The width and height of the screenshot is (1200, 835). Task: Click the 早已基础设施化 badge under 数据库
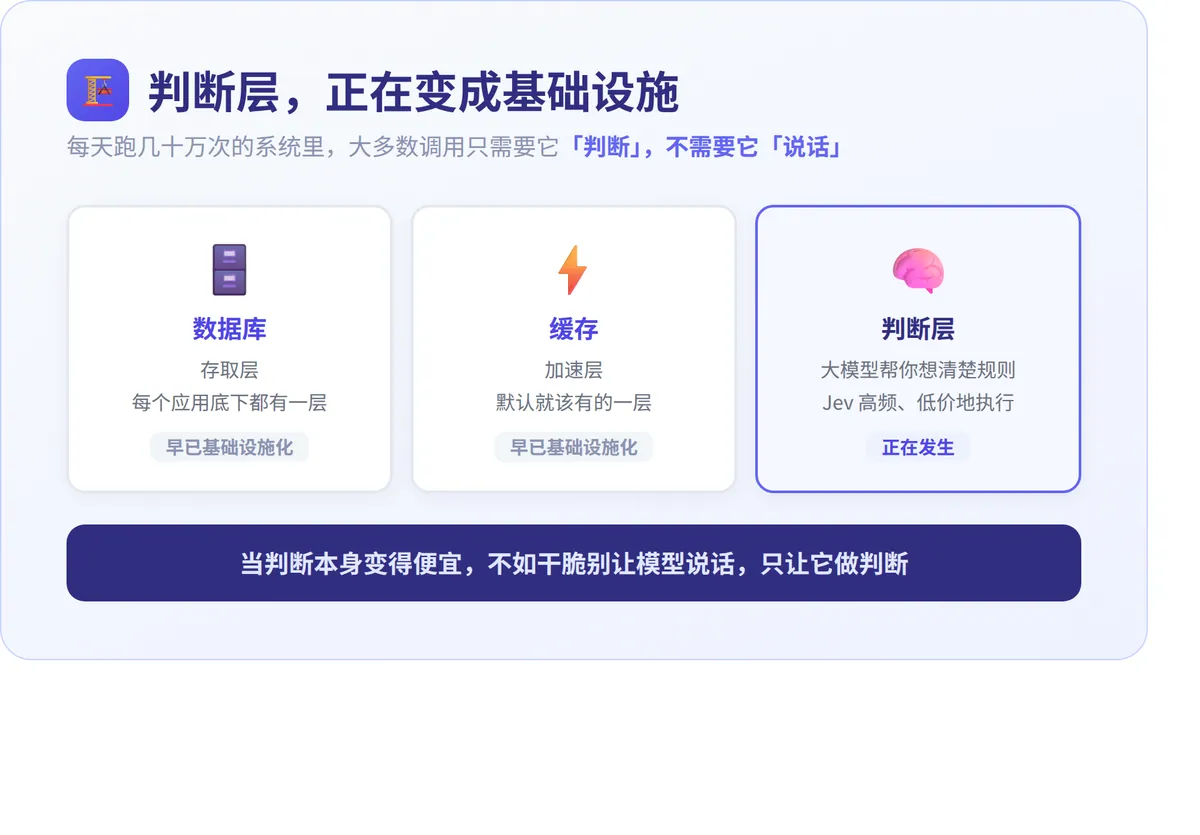tap(229, 447)
